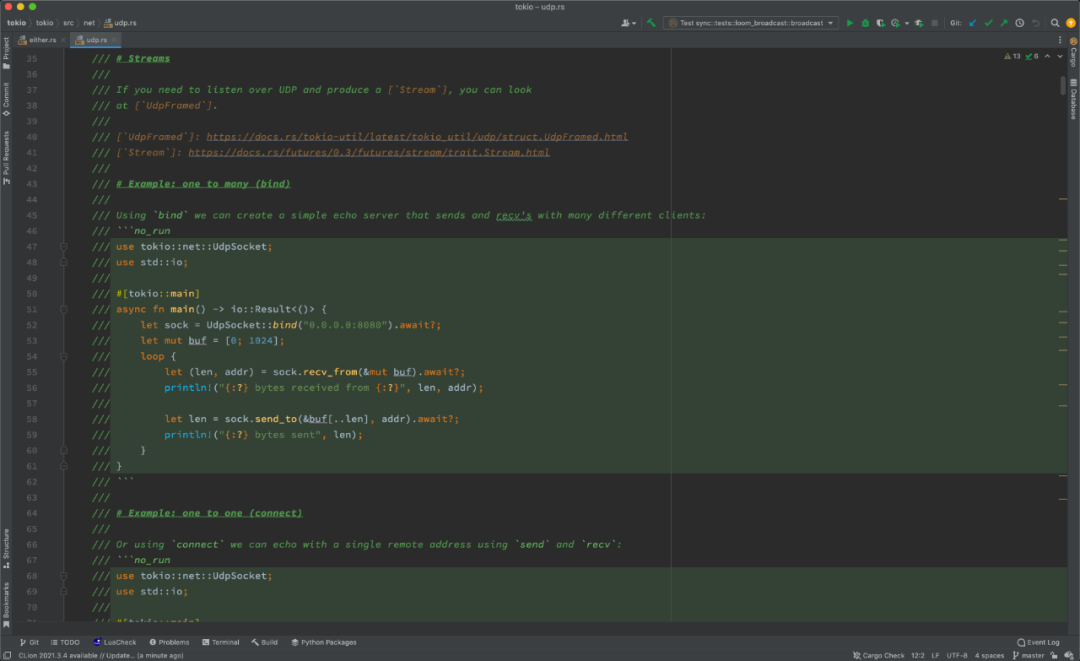Viewport: 1080px width, 661px height.
Task: Expand the profiler options dropdown arrow
Action: pyautogui.click(x=906, y=23)
